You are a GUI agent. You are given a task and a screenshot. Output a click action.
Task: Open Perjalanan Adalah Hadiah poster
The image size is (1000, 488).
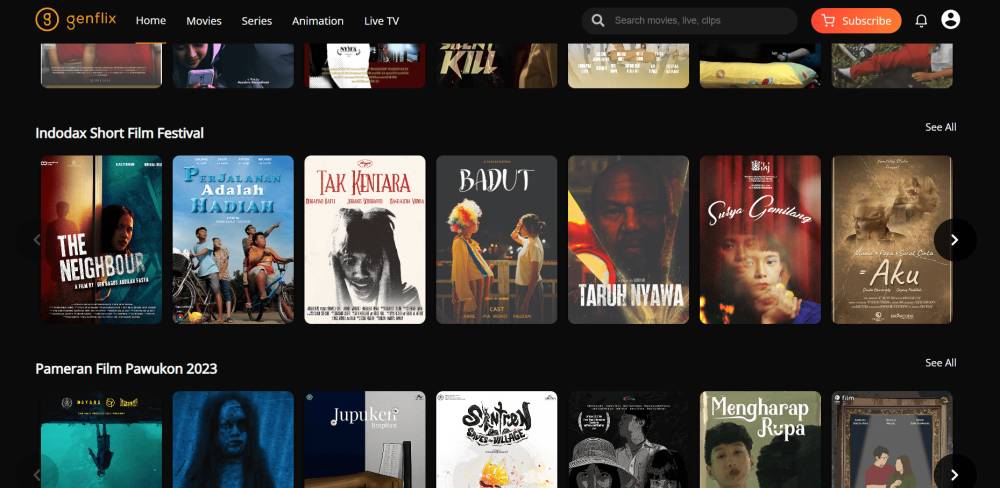tap(233, 239)
